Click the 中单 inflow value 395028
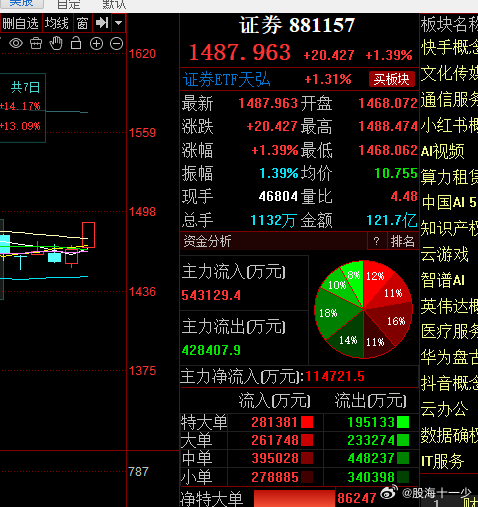This screenshot has height=507, width=478. tap(275, 458)
